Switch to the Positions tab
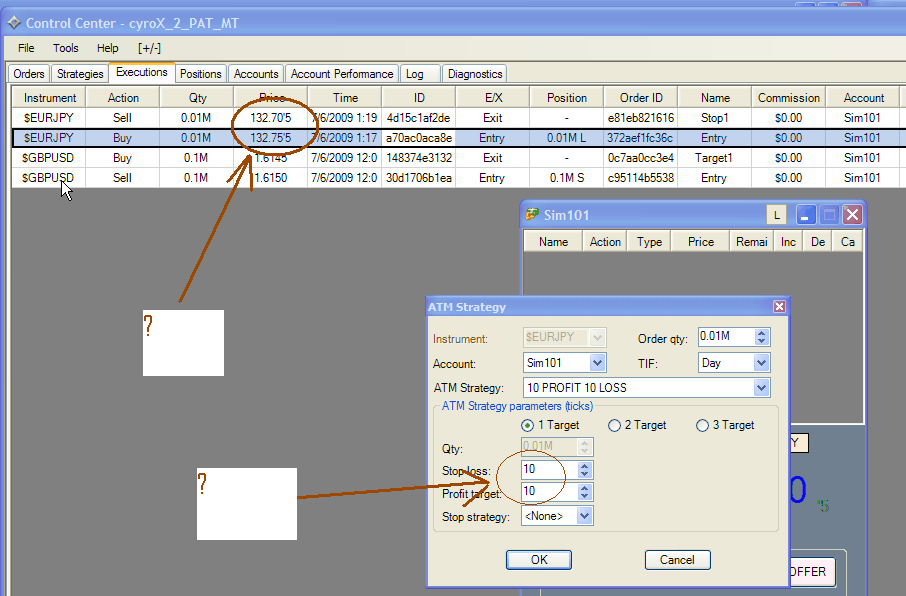 200,74
